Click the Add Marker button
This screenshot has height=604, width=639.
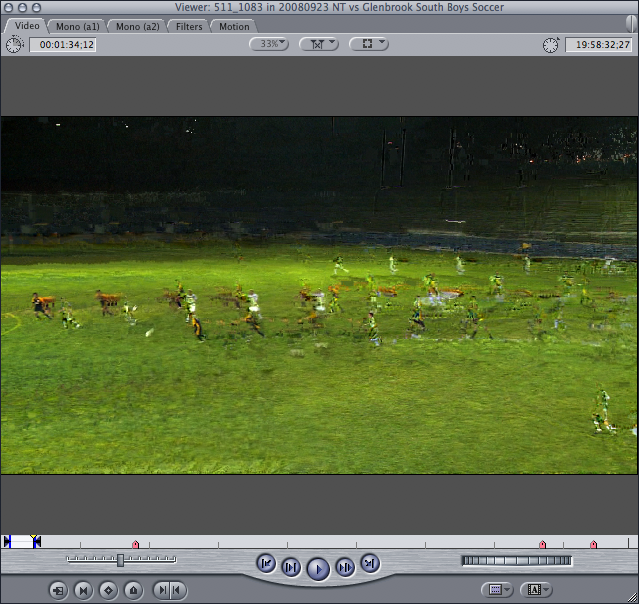(133, 590)
